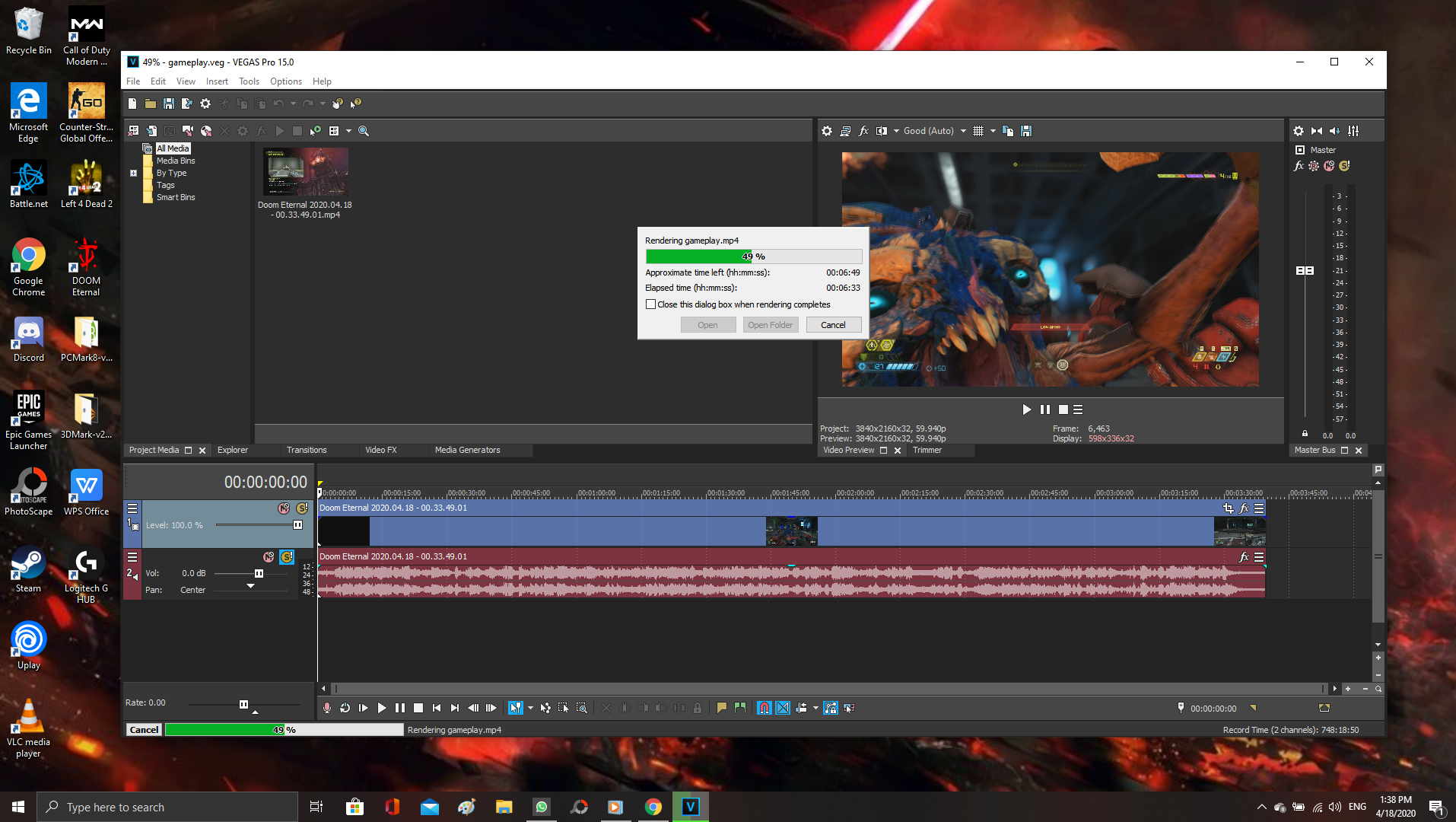Open Master FX button under Master label
The image size is (1456, 822).
pyautogui.click(x=1299, y=166)
